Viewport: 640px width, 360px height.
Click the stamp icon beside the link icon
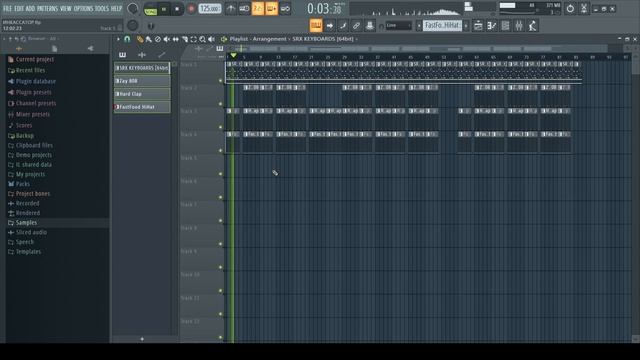(370, 26)
